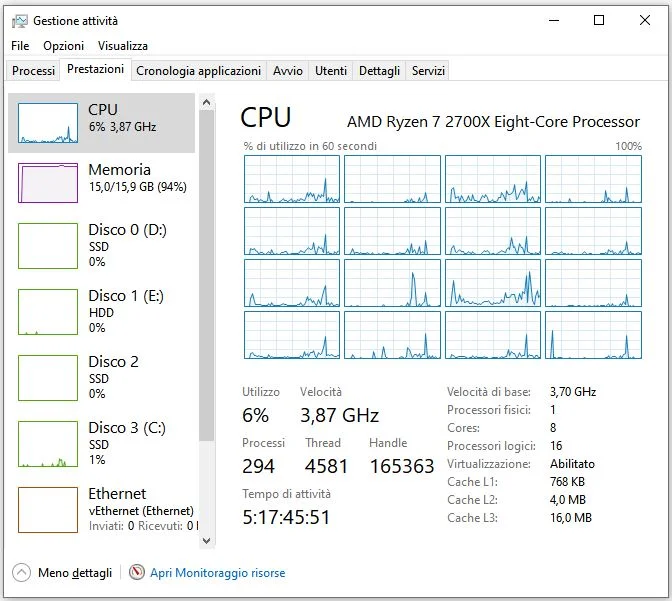
Task: Click sidebar scroll down arrow
Action: point(207,541)
